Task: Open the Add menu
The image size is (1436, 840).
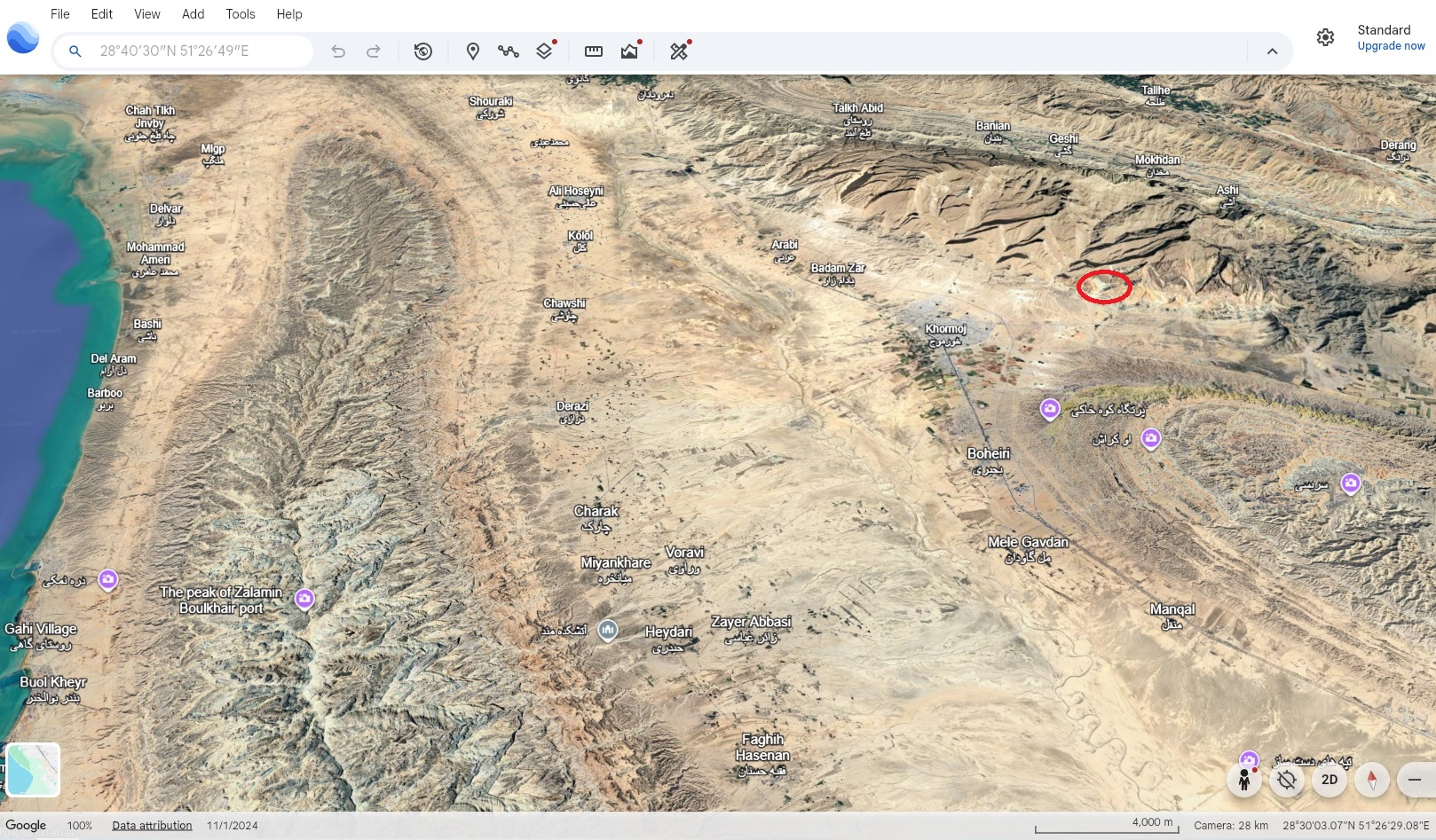Action: click(x=193, y=14)
